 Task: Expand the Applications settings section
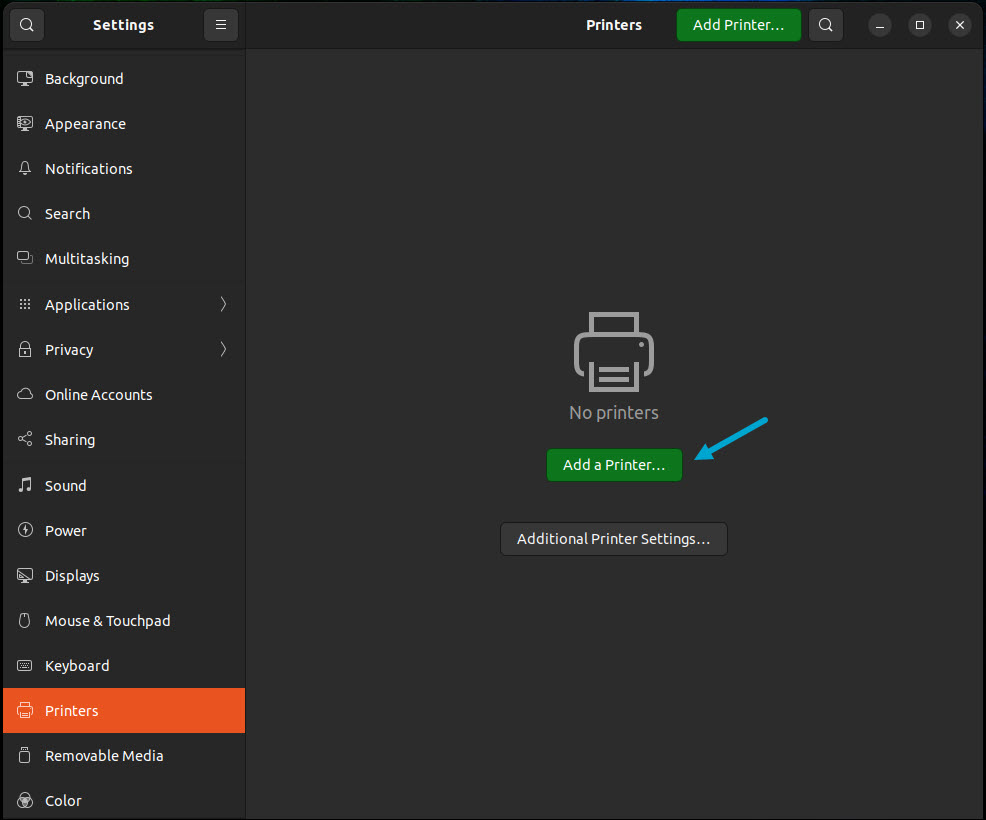click(123, 304)
